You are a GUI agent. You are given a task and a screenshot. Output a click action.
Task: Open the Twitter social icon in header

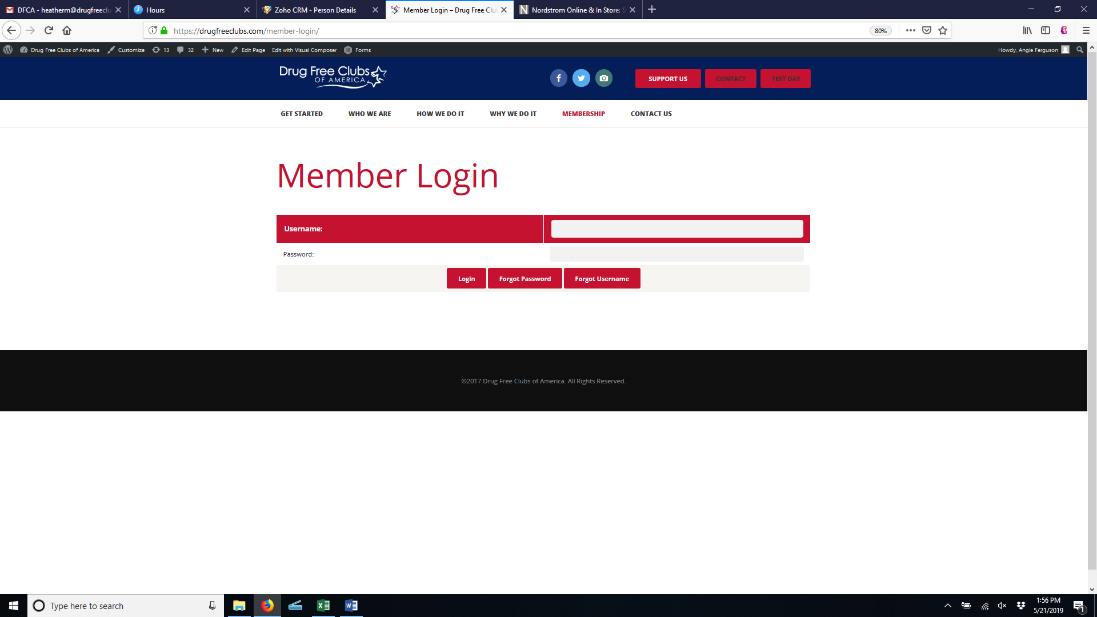click(x=581, y=78)
